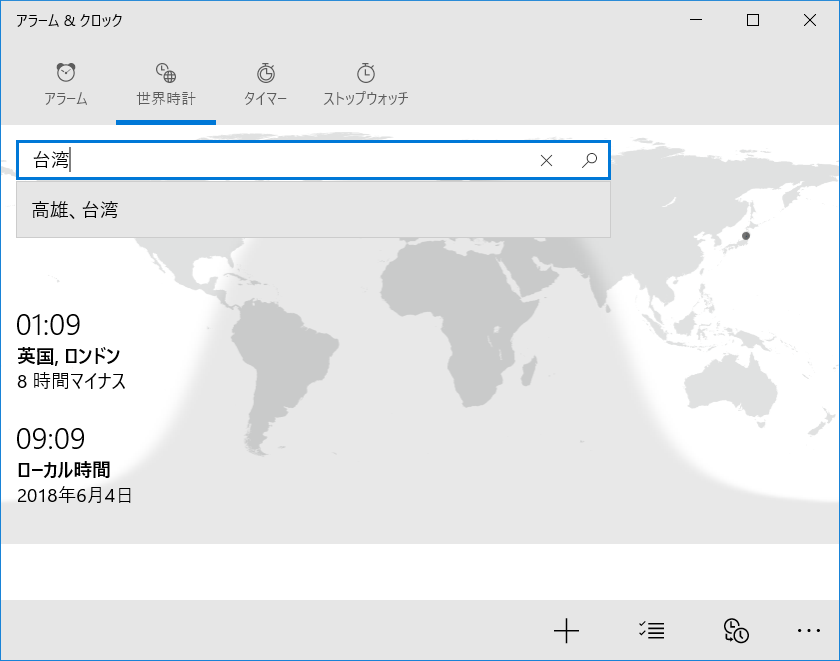The height and width of the screenshot is (661, 840).
Task: Open the See more ellipsis menu
Action: [x=806, y=630]
